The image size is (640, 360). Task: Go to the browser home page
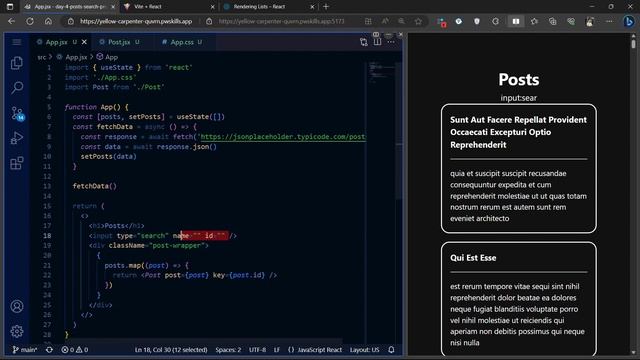48,21
